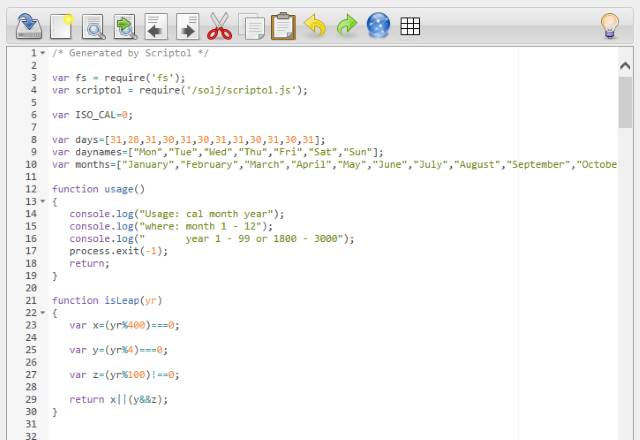This screenshot has height=440, width=640.
Task: Click the 'var x=(yr%400)===0;' line
Action: [x=124, y=325]
